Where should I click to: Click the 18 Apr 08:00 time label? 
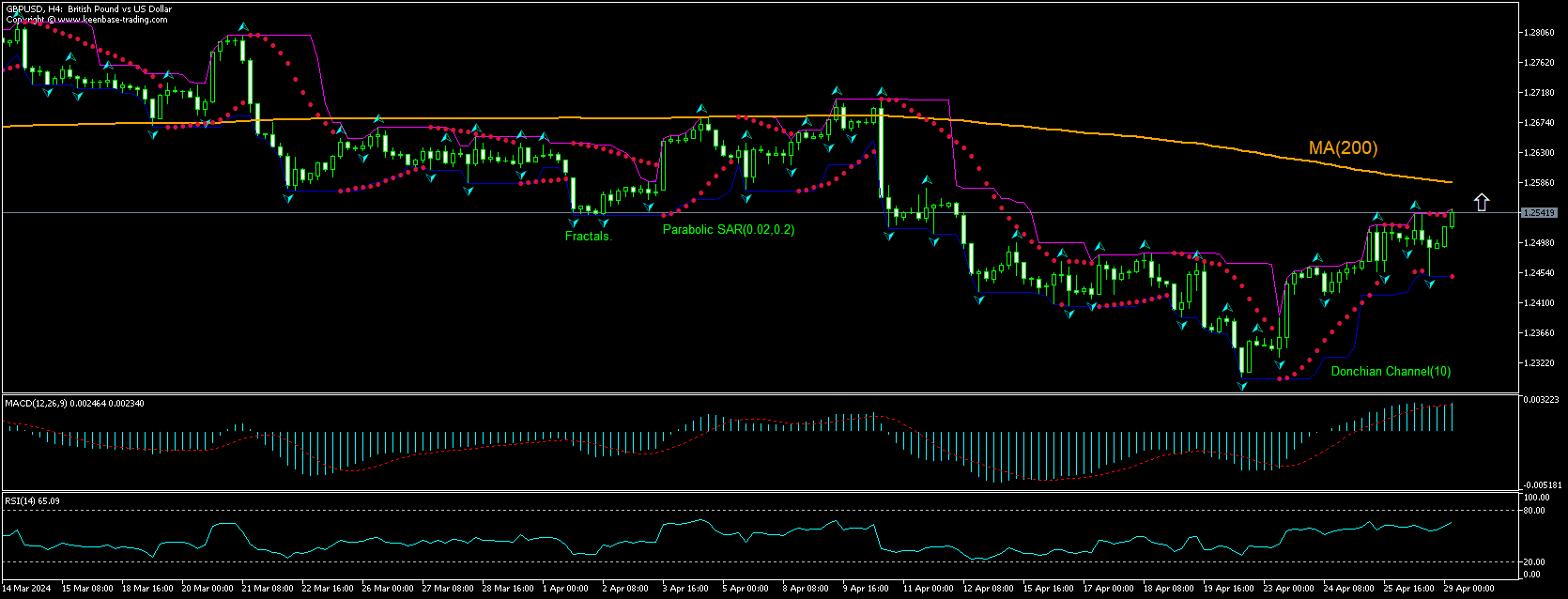click(1169, 589)
